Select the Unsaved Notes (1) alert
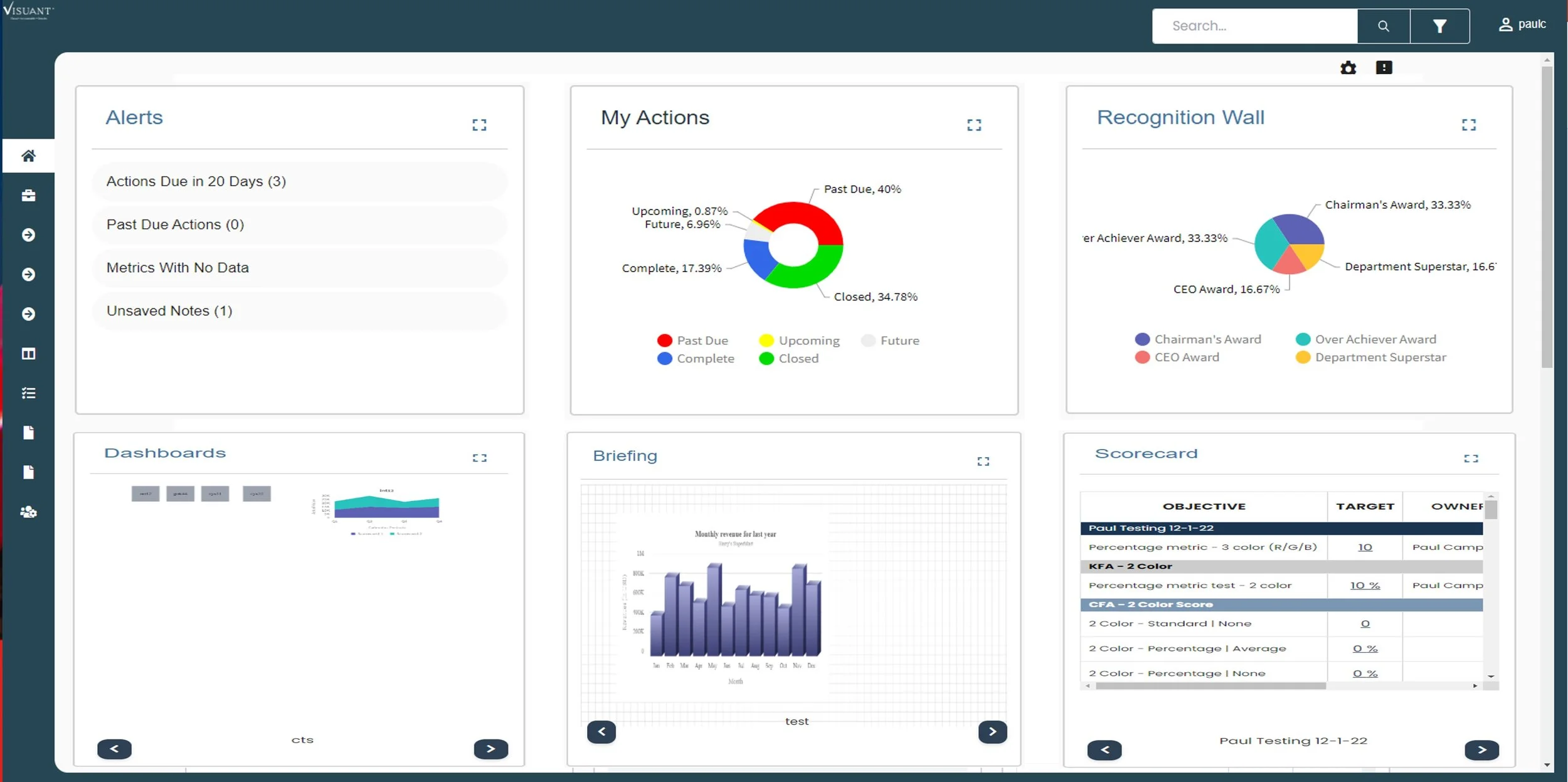1568x782 pixels. point(169,311)
